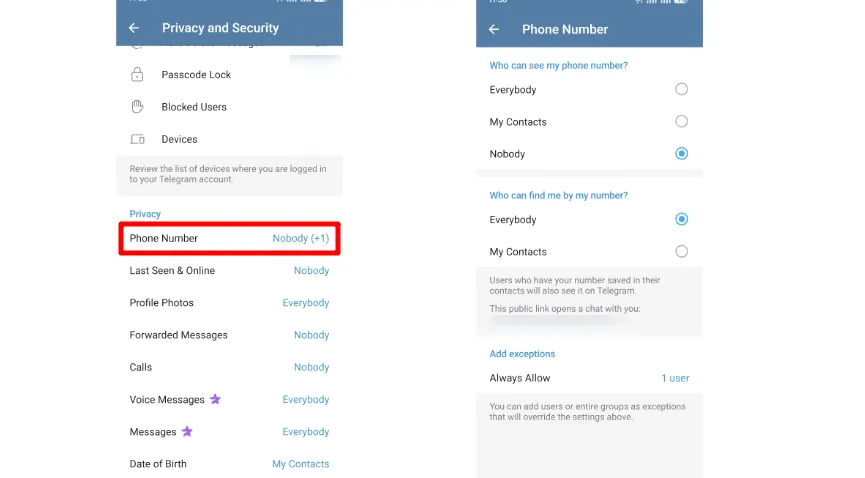
Task: Open Last Seen & Online setting
Action: click(229, 270)
